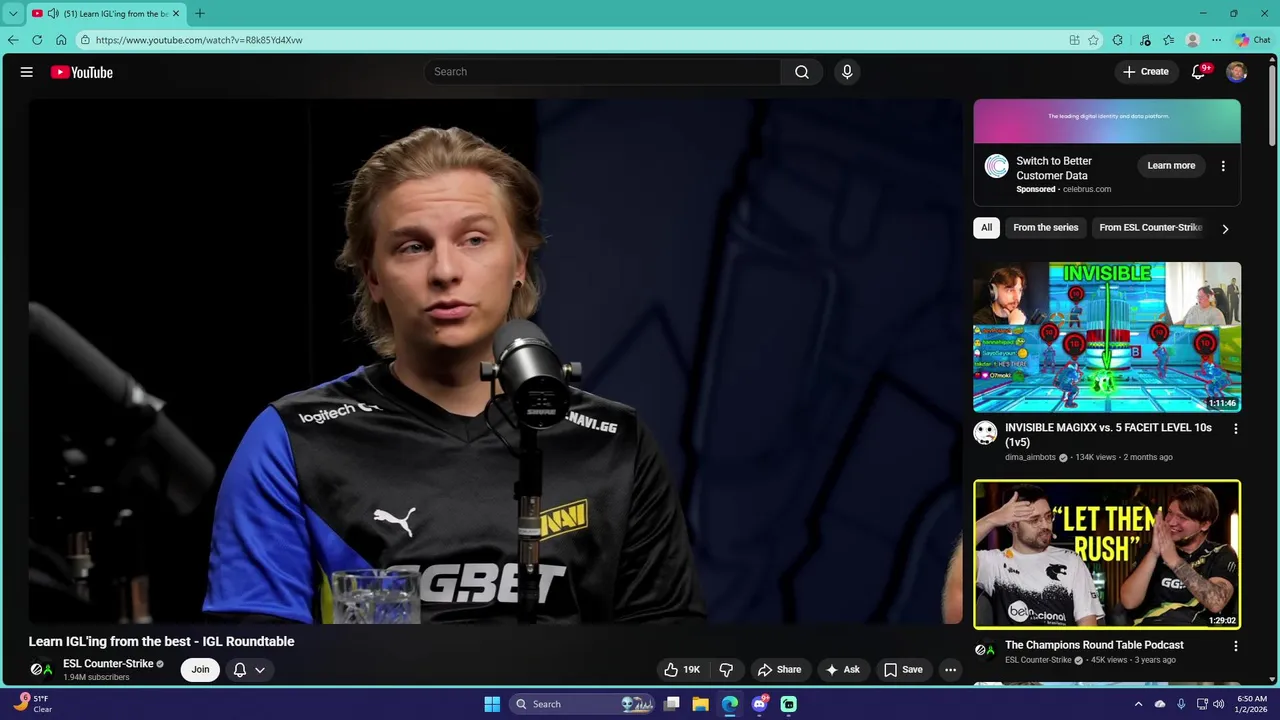Open The Champions Round Table Podcast title
1280x720 pixels.
tap(1094, 645)
